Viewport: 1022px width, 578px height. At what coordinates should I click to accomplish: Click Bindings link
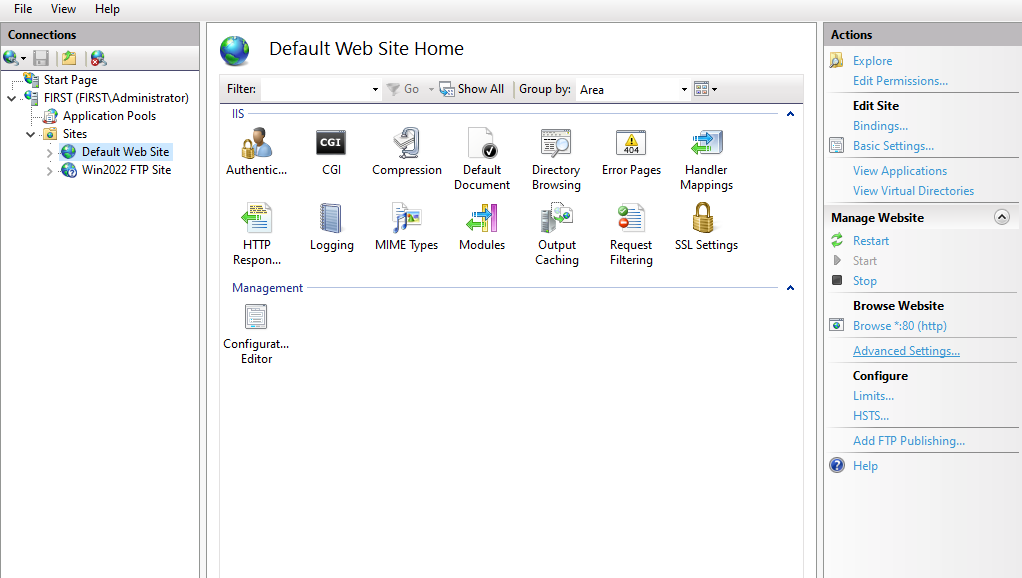(880, 126)
